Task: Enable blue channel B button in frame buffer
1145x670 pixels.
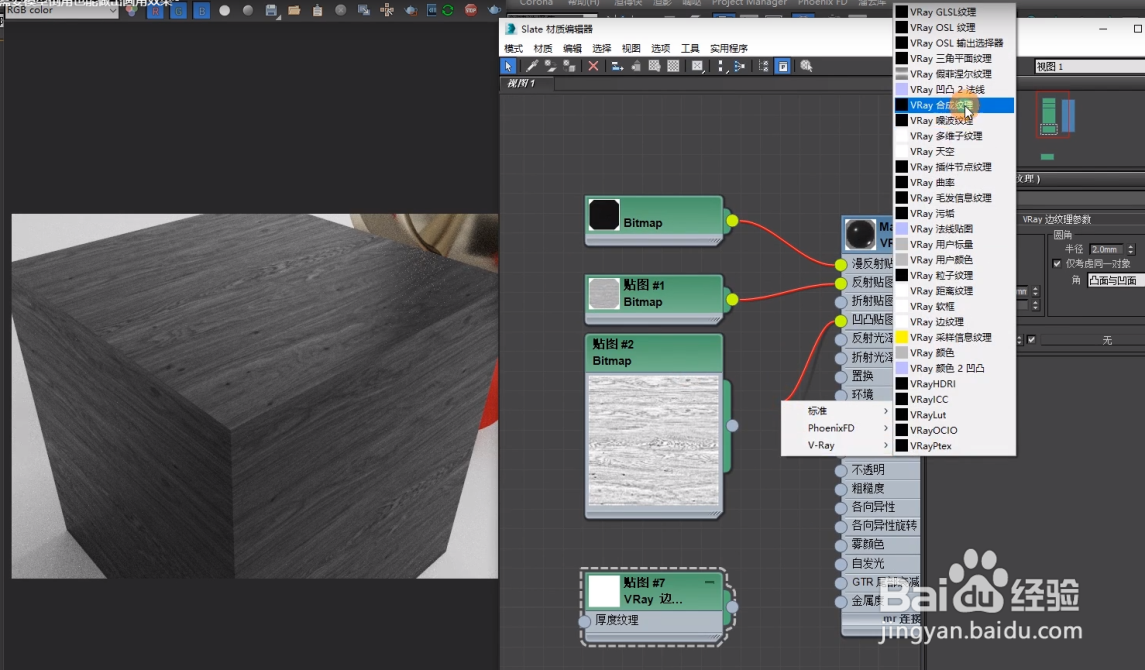Action: (x=202, y=11)
